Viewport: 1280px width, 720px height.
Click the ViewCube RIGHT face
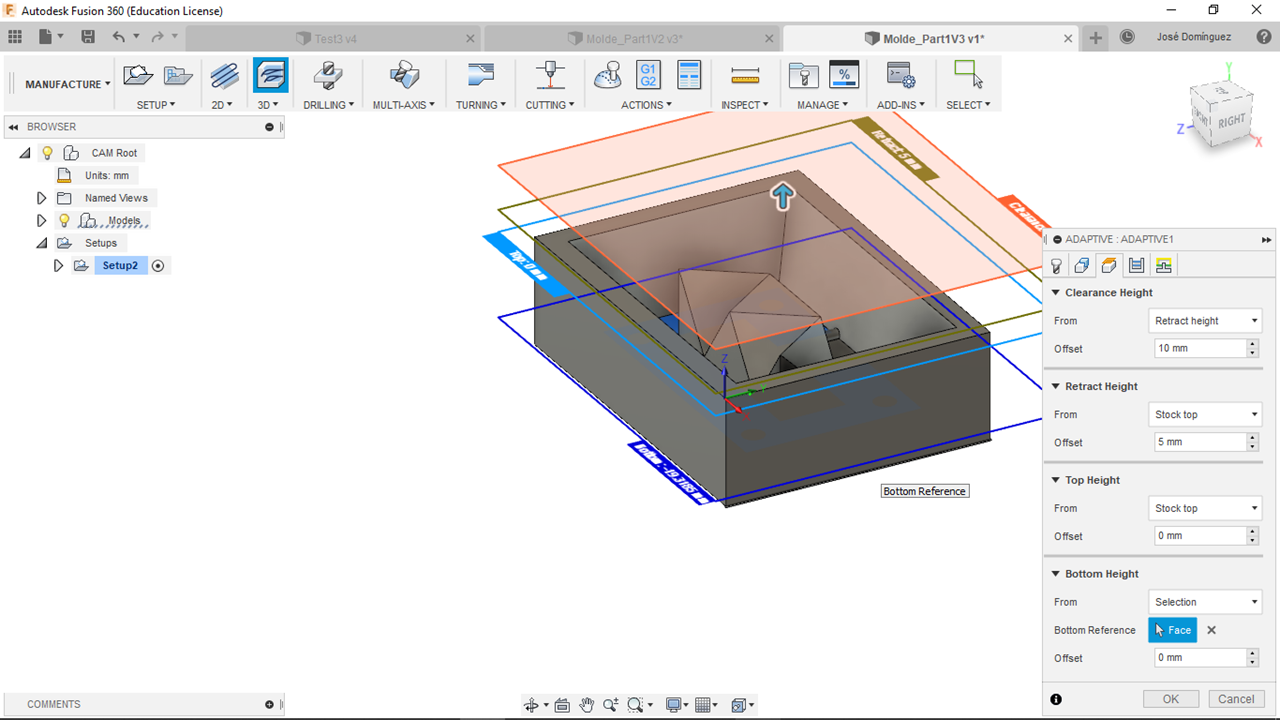(1232, 120)
